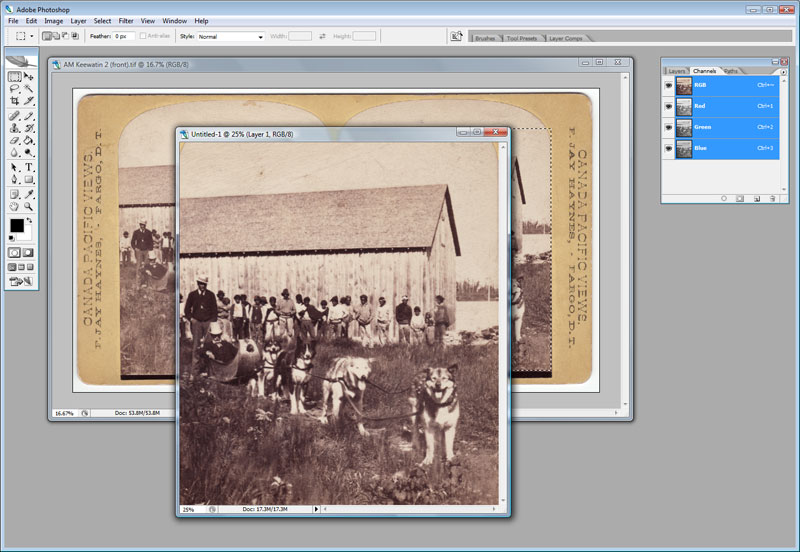Toggle visibility of the Green channel
Screen dimensions: 800x552
click(x=668, y=127)
